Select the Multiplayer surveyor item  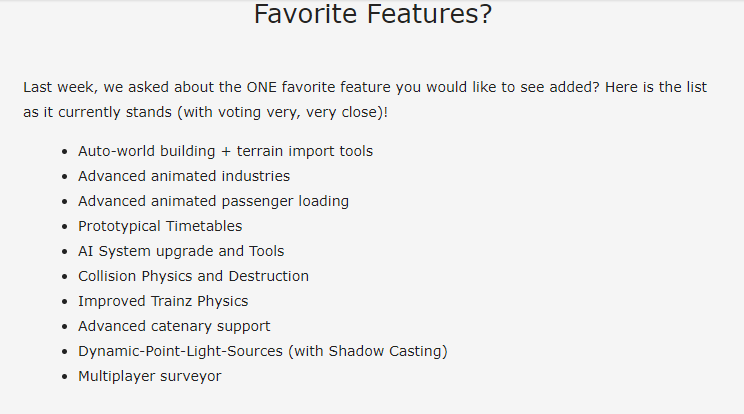149,377
